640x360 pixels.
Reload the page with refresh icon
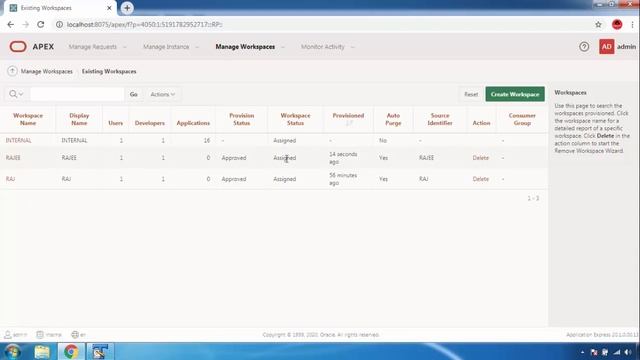pos(41,24)
